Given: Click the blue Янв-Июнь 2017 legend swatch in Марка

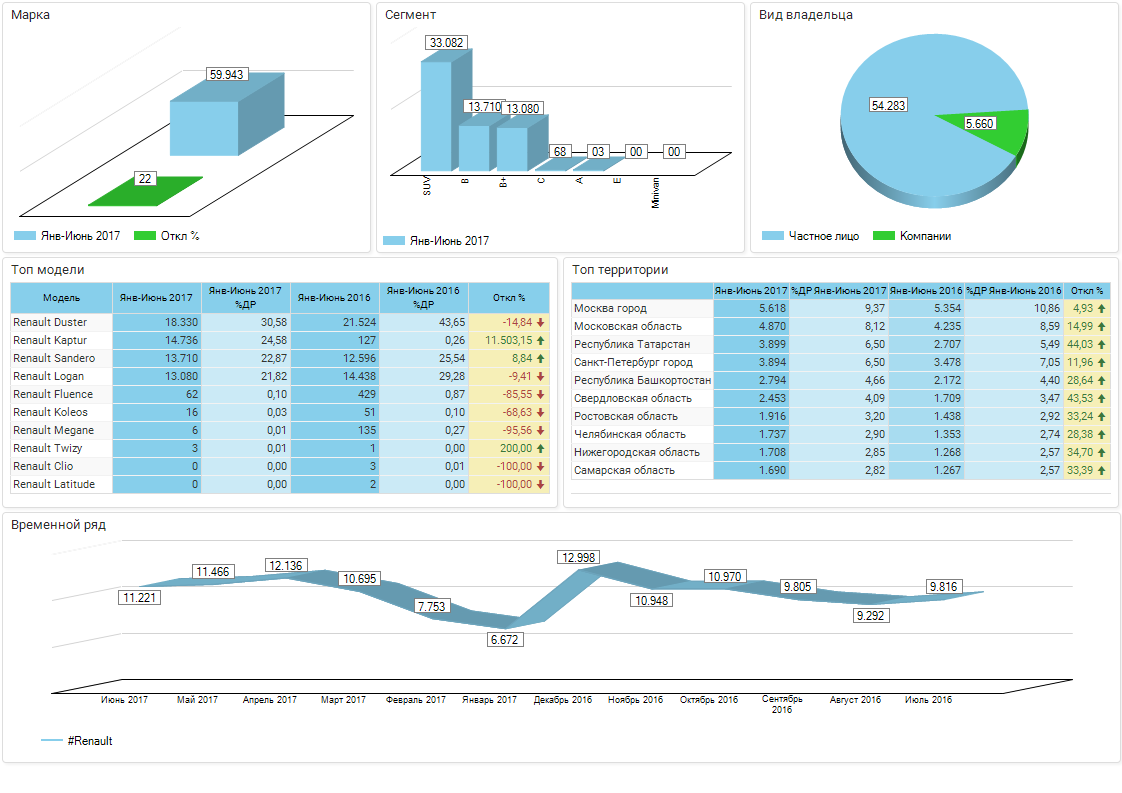Looking at the screenshot, I should [25, 235].
